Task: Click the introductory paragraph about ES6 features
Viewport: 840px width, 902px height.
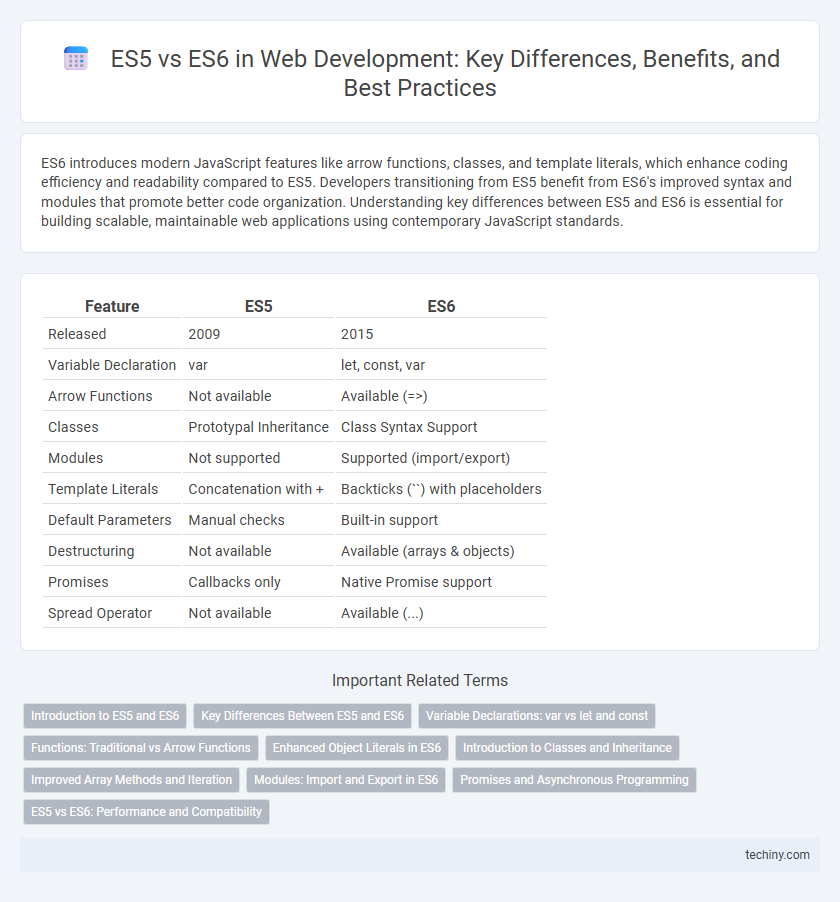Action: [417, 192]
